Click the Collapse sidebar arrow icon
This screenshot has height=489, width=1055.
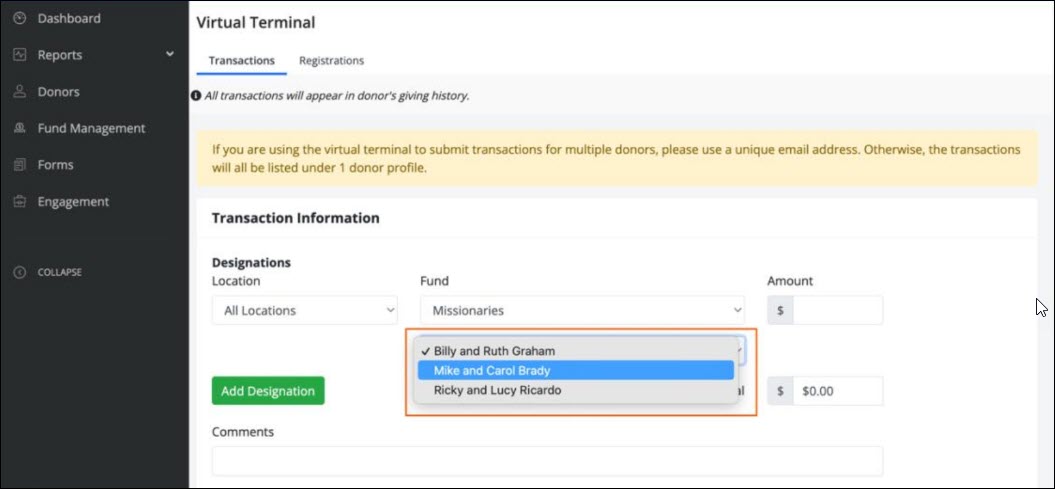(19, 272)
